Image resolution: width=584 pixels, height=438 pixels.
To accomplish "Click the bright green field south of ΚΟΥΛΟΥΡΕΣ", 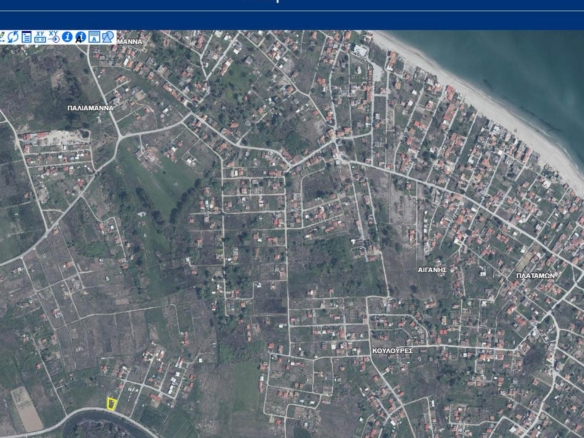I will click(247, 387).
